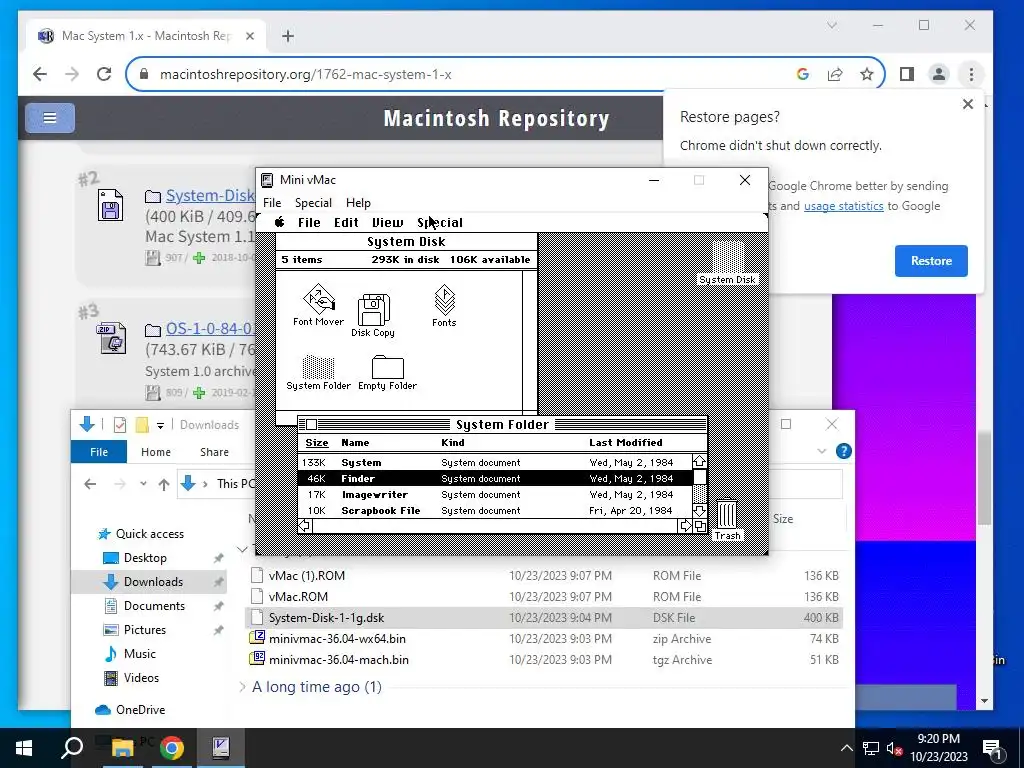Screen dimensions: 1024x768
Task: Open Macintosh Repository hamburger menu
Action: point(50,118)
